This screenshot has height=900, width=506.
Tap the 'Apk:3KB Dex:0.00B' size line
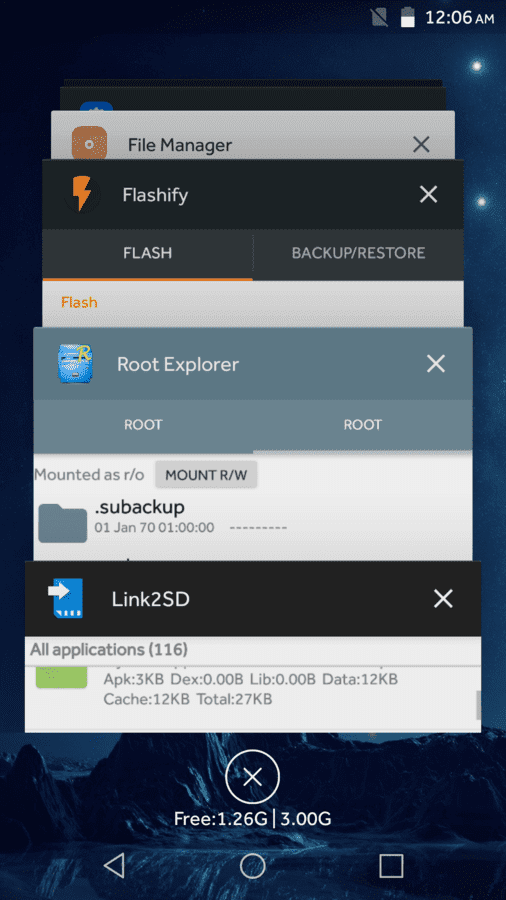[250, 680]
